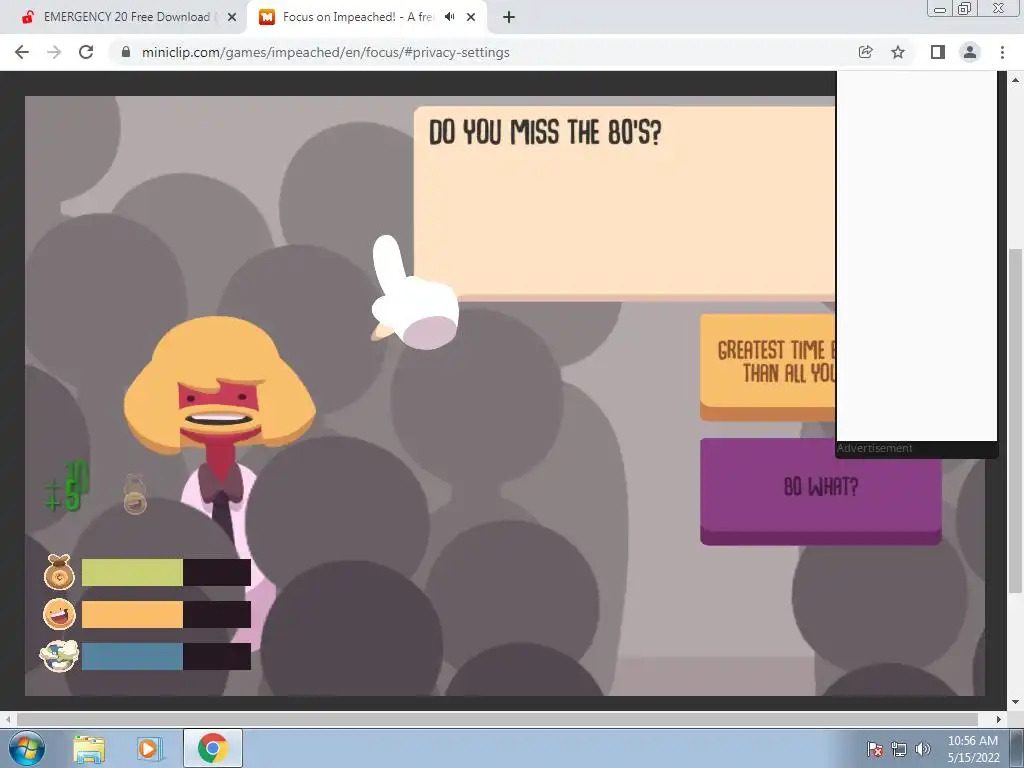The height and width of the screenshot is (768, 1024).
Task: Go back to previous page
Action: [22, 52]
